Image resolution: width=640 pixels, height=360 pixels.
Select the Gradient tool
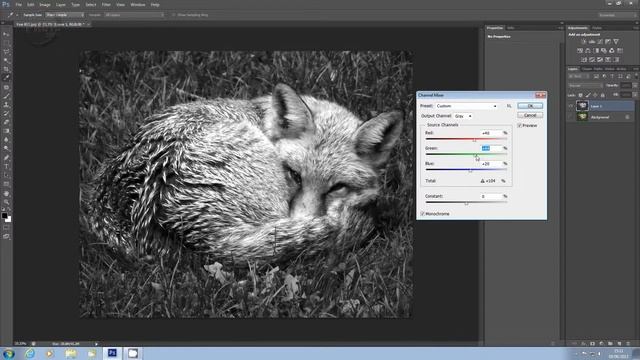pos(6,131)
